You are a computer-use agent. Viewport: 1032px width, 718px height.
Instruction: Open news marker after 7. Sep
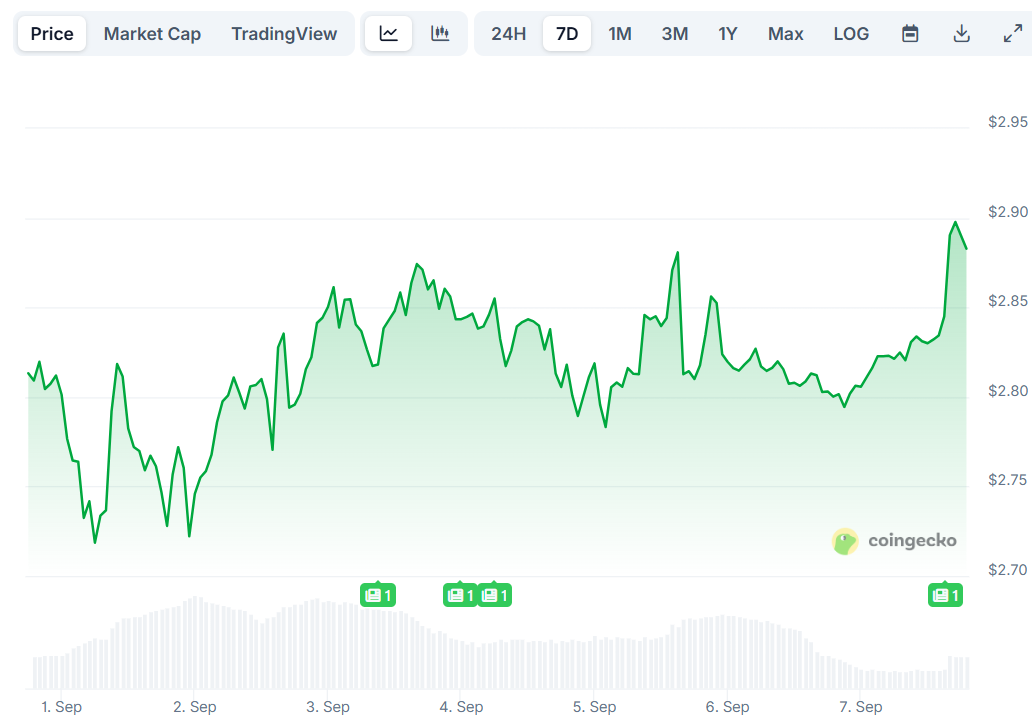pyautogui.click(x=945, y=595)
